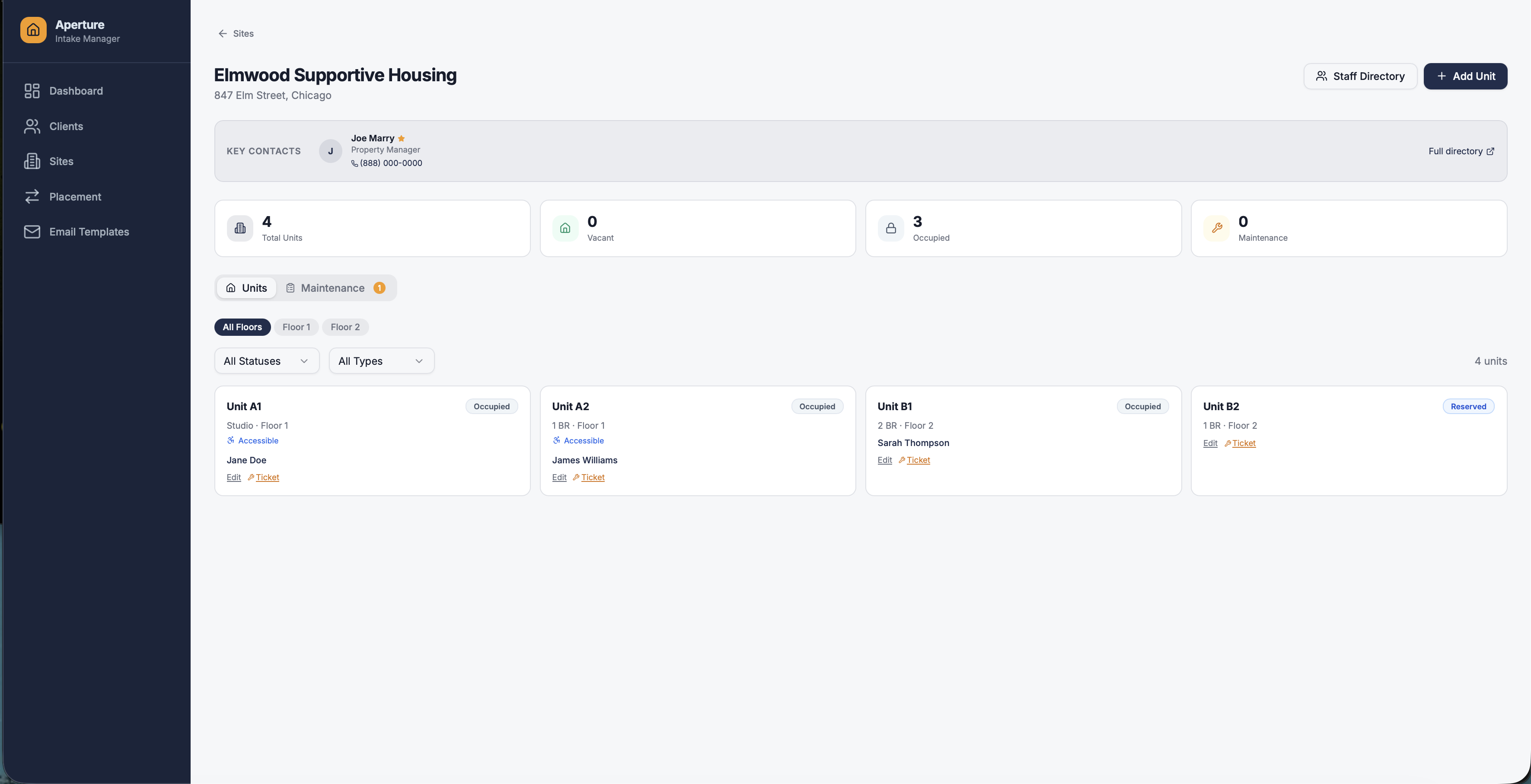This screenshot has width=1531, height=784.
Task: Open Email Templates envelope icon
Action: click(x=32, y=232)
